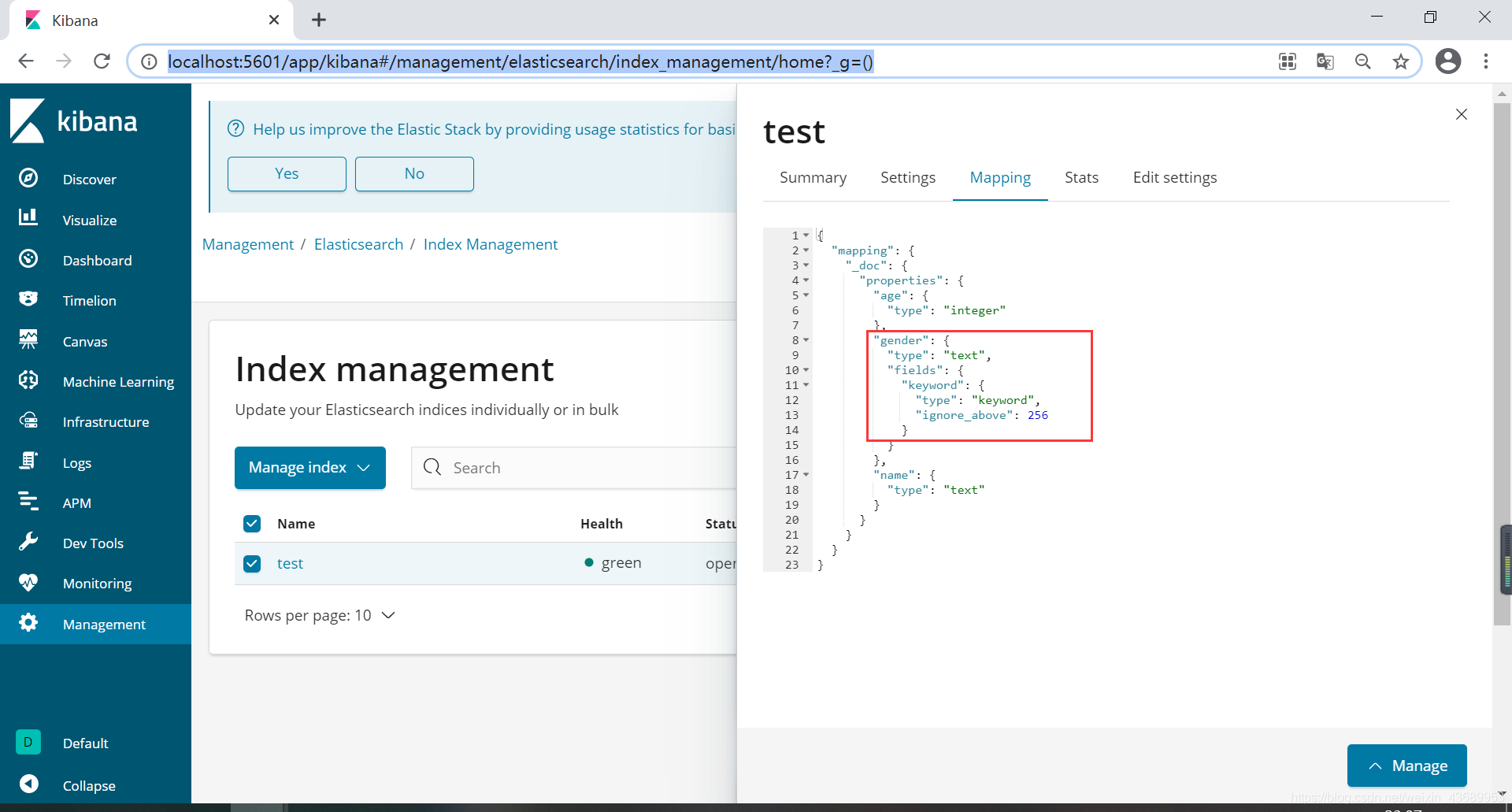Click the browser back arrow
This screenshot has height=812, width=1512.
click(x=26, y=61)
